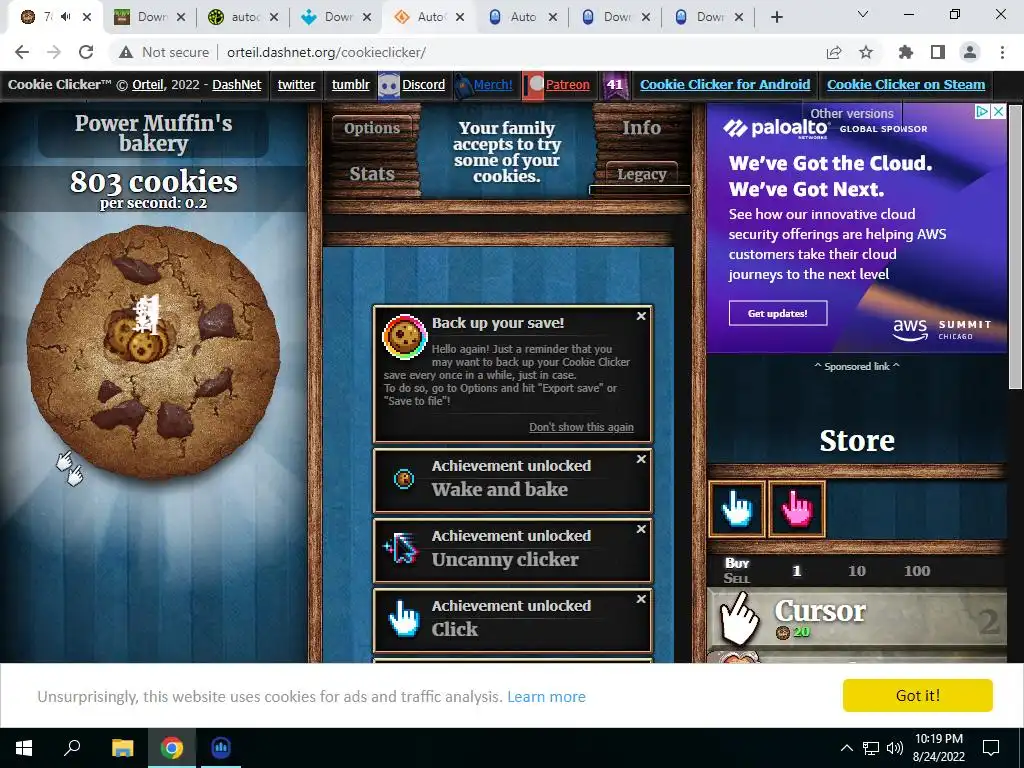The image size is (1024, 768).
Task: Open the Discord link
Action: 423,85
